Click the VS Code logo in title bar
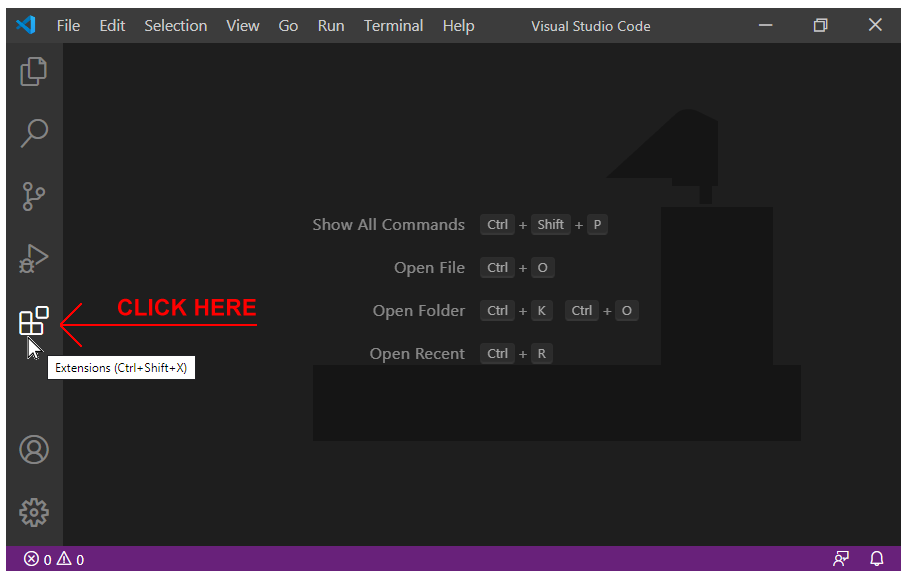Image resolution: width=904 pixels, height=576 pixels. tap(26, 25)
